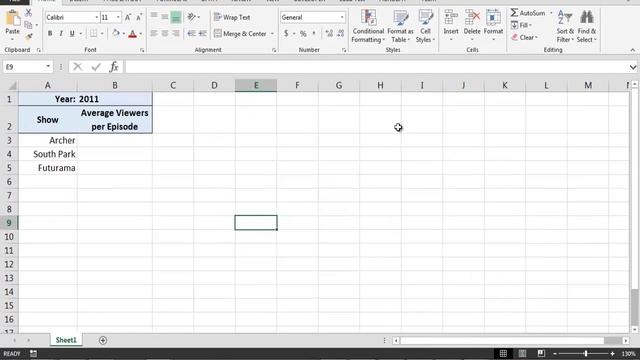Click the Merge & Center button

pos(240,33)
